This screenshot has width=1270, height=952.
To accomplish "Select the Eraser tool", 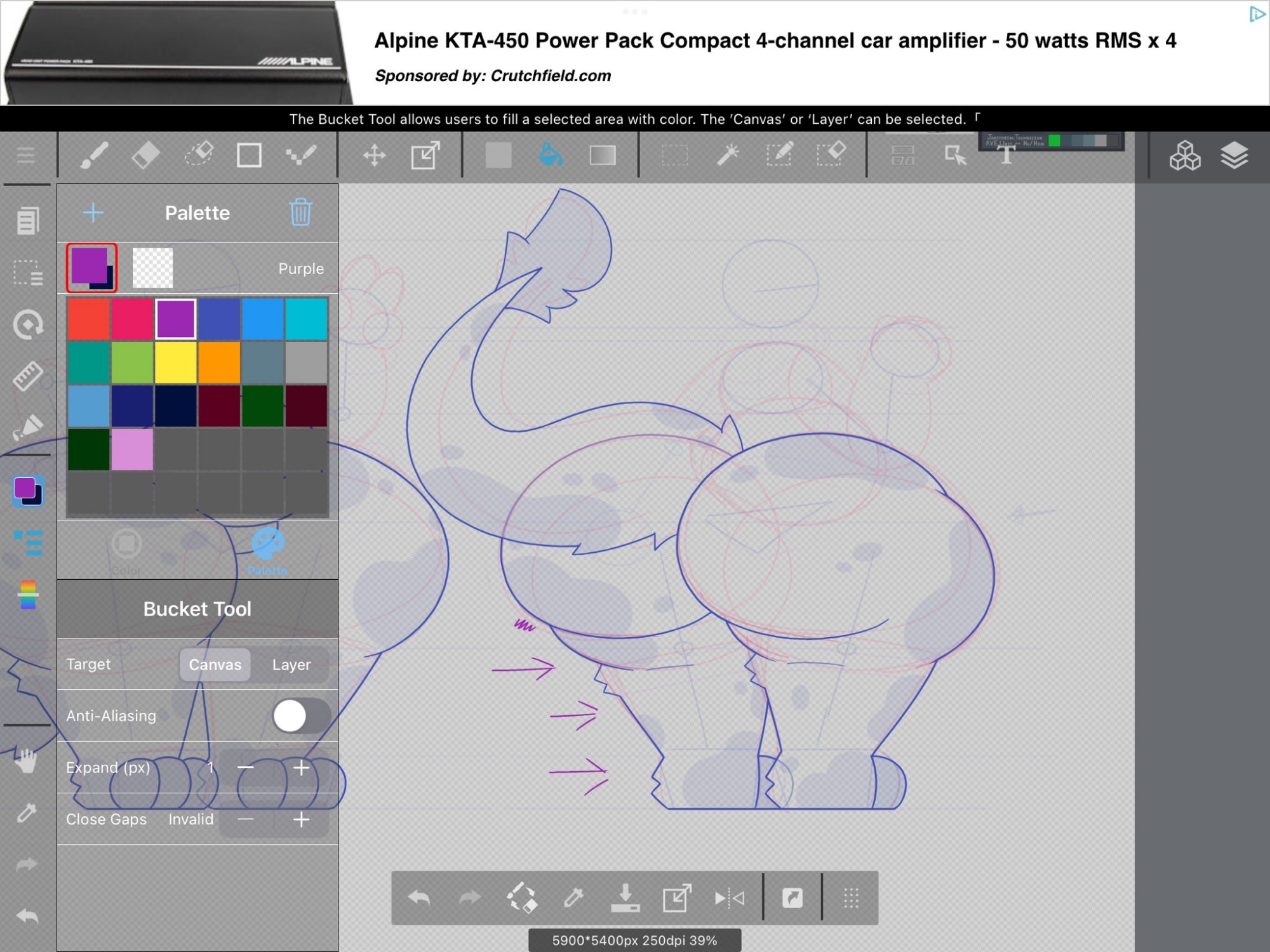I will point(145,155).
